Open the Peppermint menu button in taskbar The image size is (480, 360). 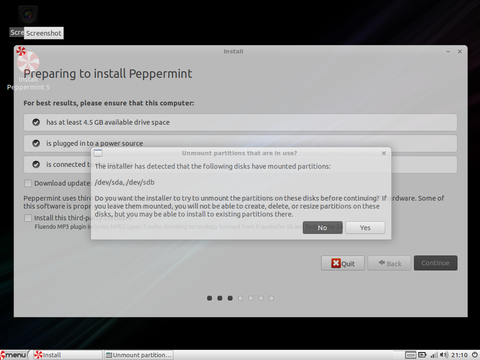(13, 355)
